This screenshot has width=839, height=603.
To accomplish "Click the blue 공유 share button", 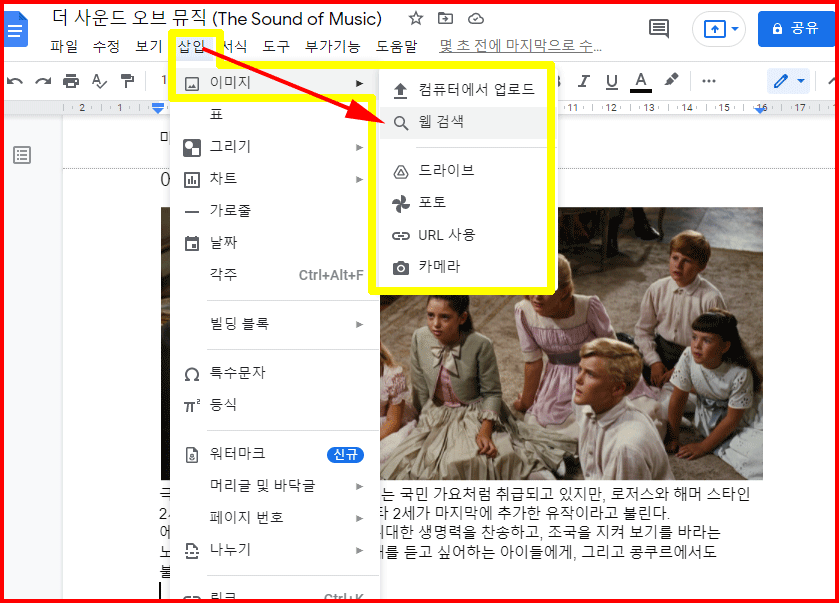I will (x=796, y=28).
